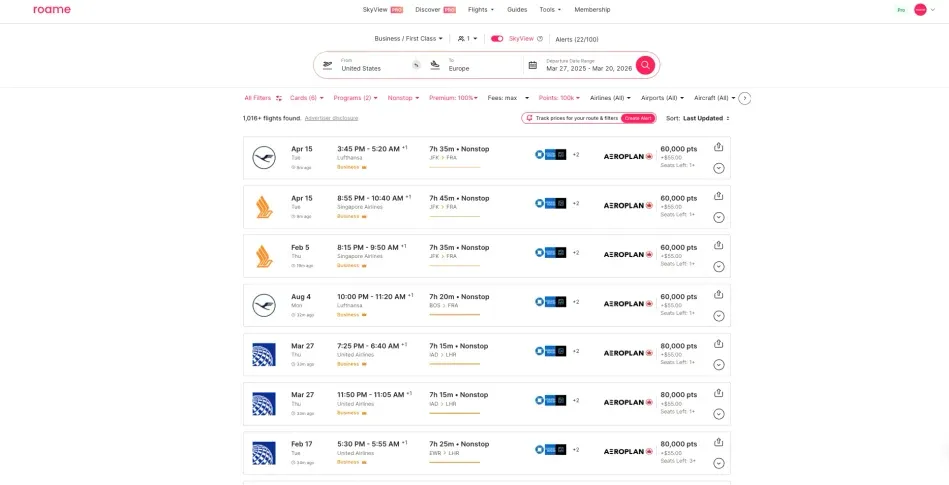Share the Aug 4 Lufthansa flight
Image resolution: width=949 pixels, height=485 pixels.
click(718, 295)
